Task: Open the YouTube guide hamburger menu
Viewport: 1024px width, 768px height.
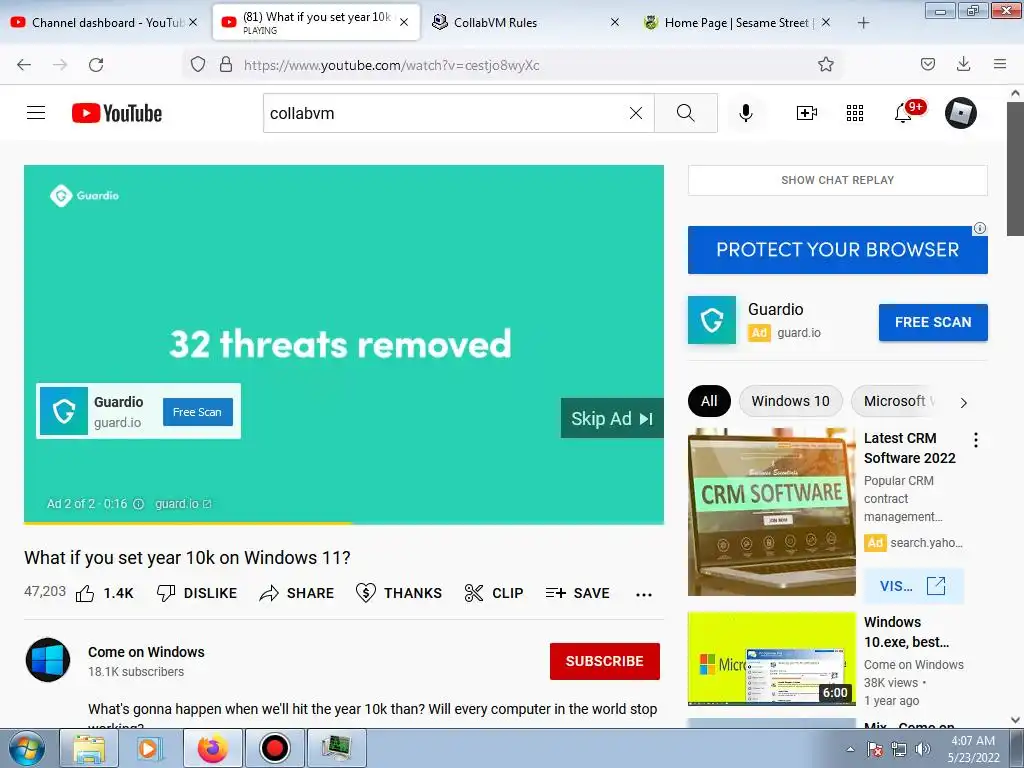Action: coord(36,113)
